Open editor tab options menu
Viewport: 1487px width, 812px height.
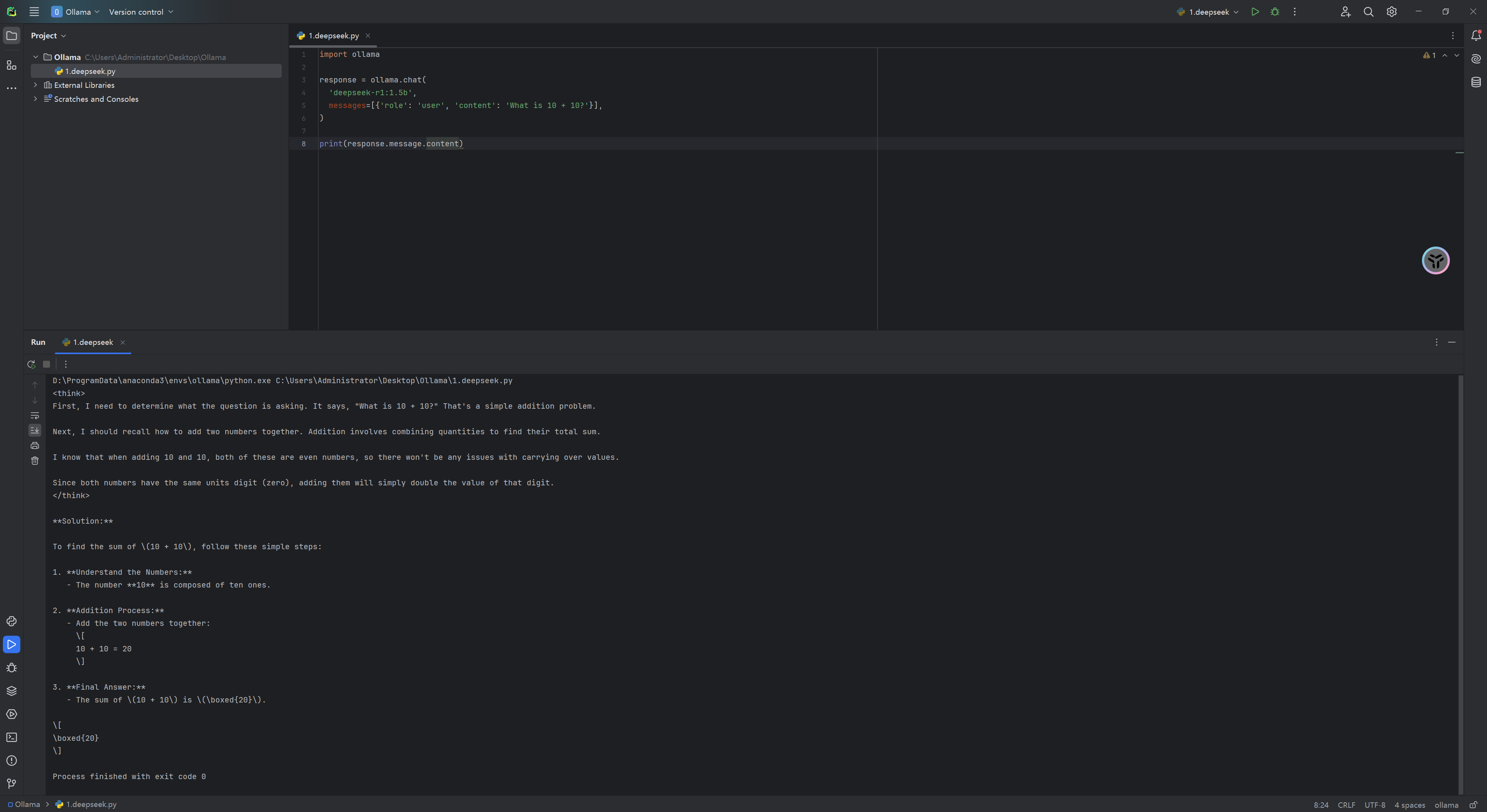(x=1453, y=36)
